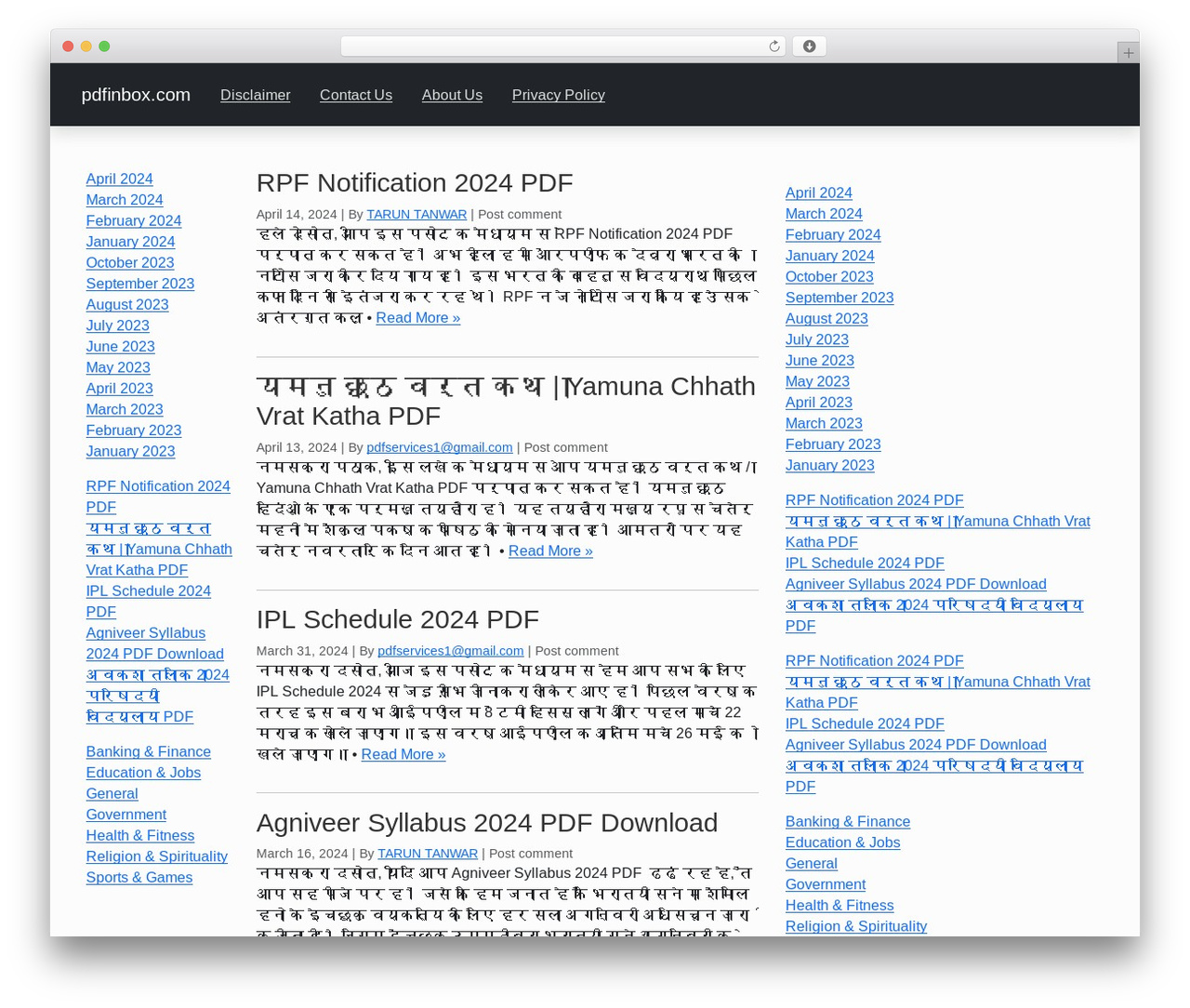Click pdfservices1@gmail.com author on April 13 post

click(x=440, y=447)
